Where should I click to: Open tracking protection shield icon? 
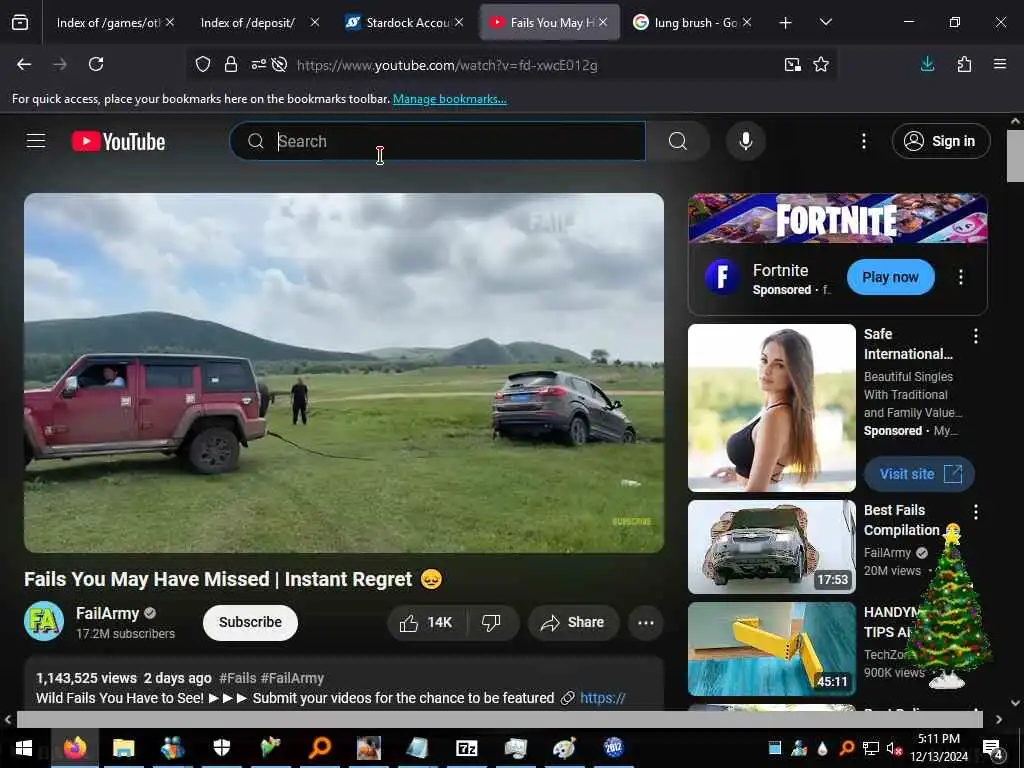(x=203, y=64)
